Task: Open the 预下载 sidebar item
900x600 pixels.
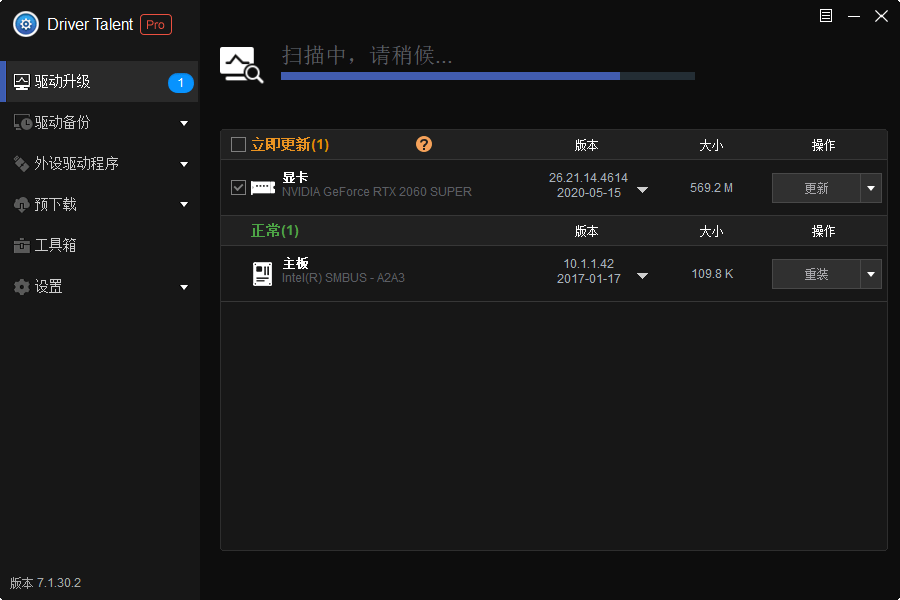Action: (56, 205)
